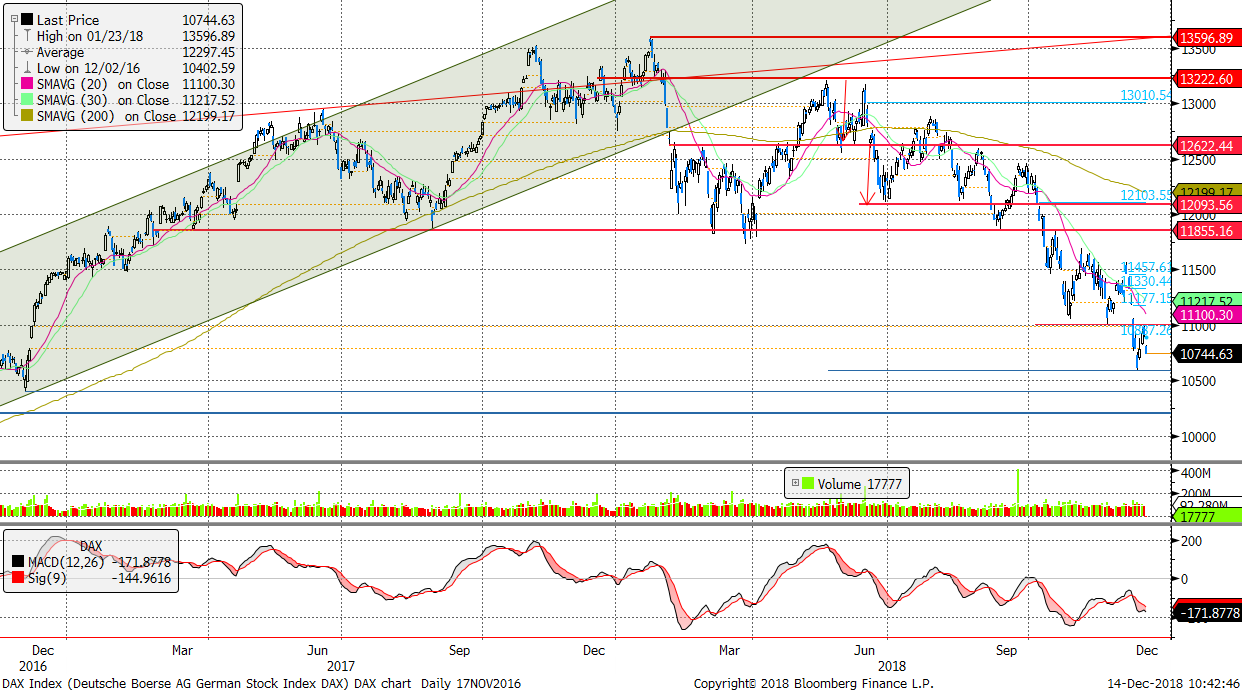Click the green Volume legend swatch
Screen dimensions: 1242x692
tap(808, 484)
